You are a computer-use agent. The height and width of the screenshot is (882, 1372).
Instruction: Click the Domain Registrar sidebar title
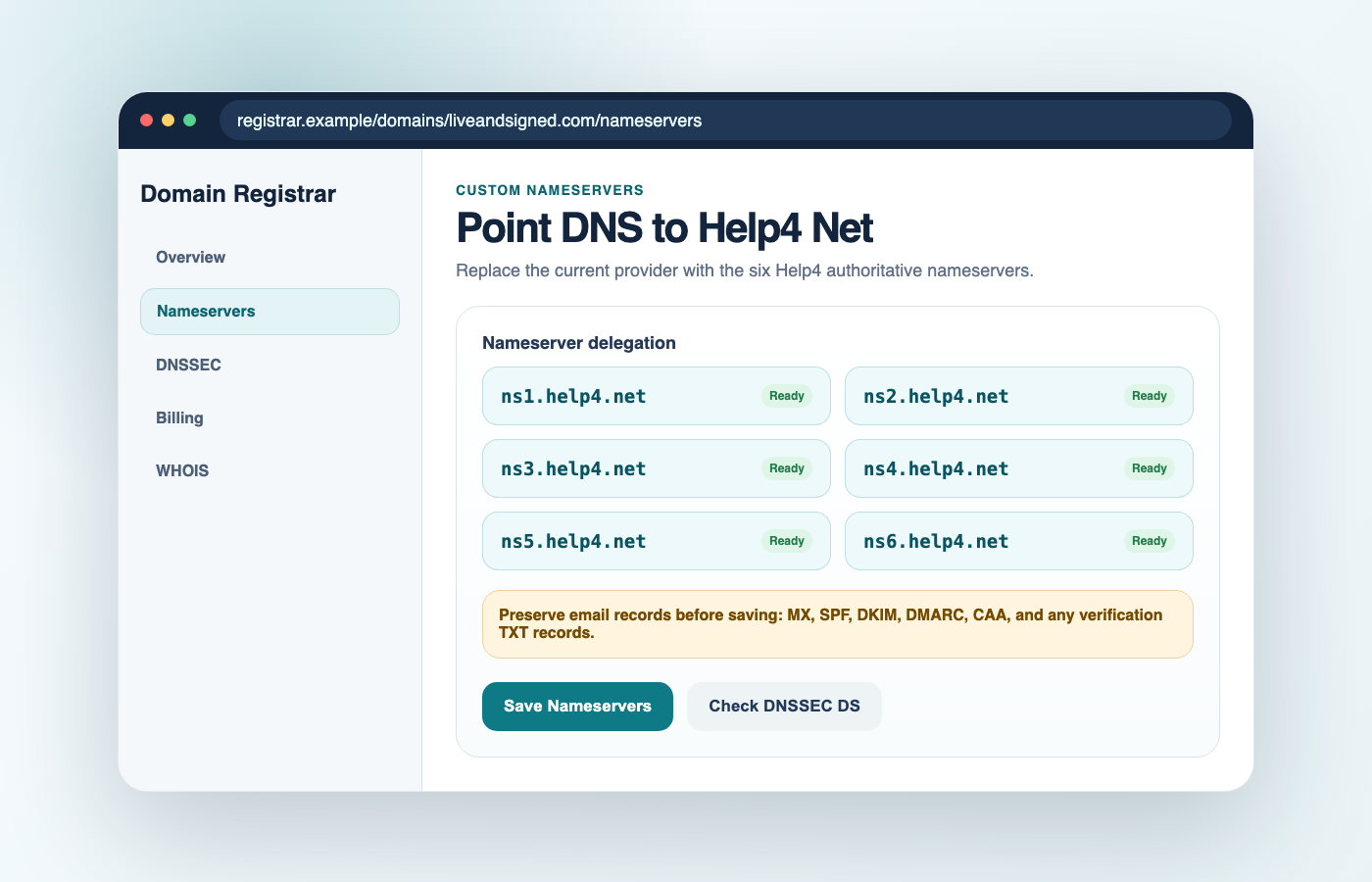[x=238, y=194]
